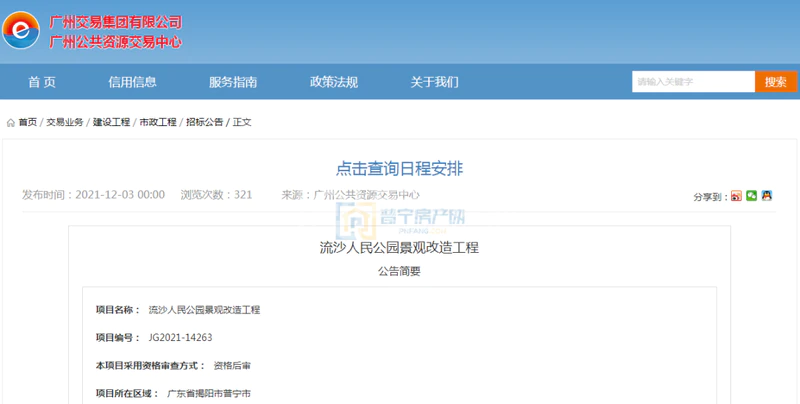Share to WeChat icon
The image size is (800, 404).
(x=751, y=195)
